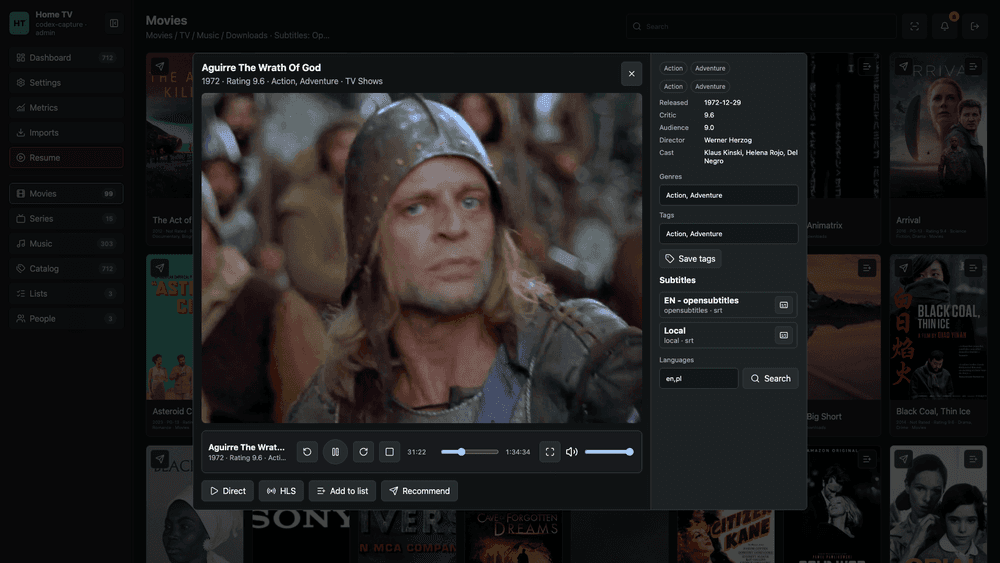Click recommend icon on Act of Killing card
The width and height of the screenshot is (1000, 563).
[x=160, y=67]
